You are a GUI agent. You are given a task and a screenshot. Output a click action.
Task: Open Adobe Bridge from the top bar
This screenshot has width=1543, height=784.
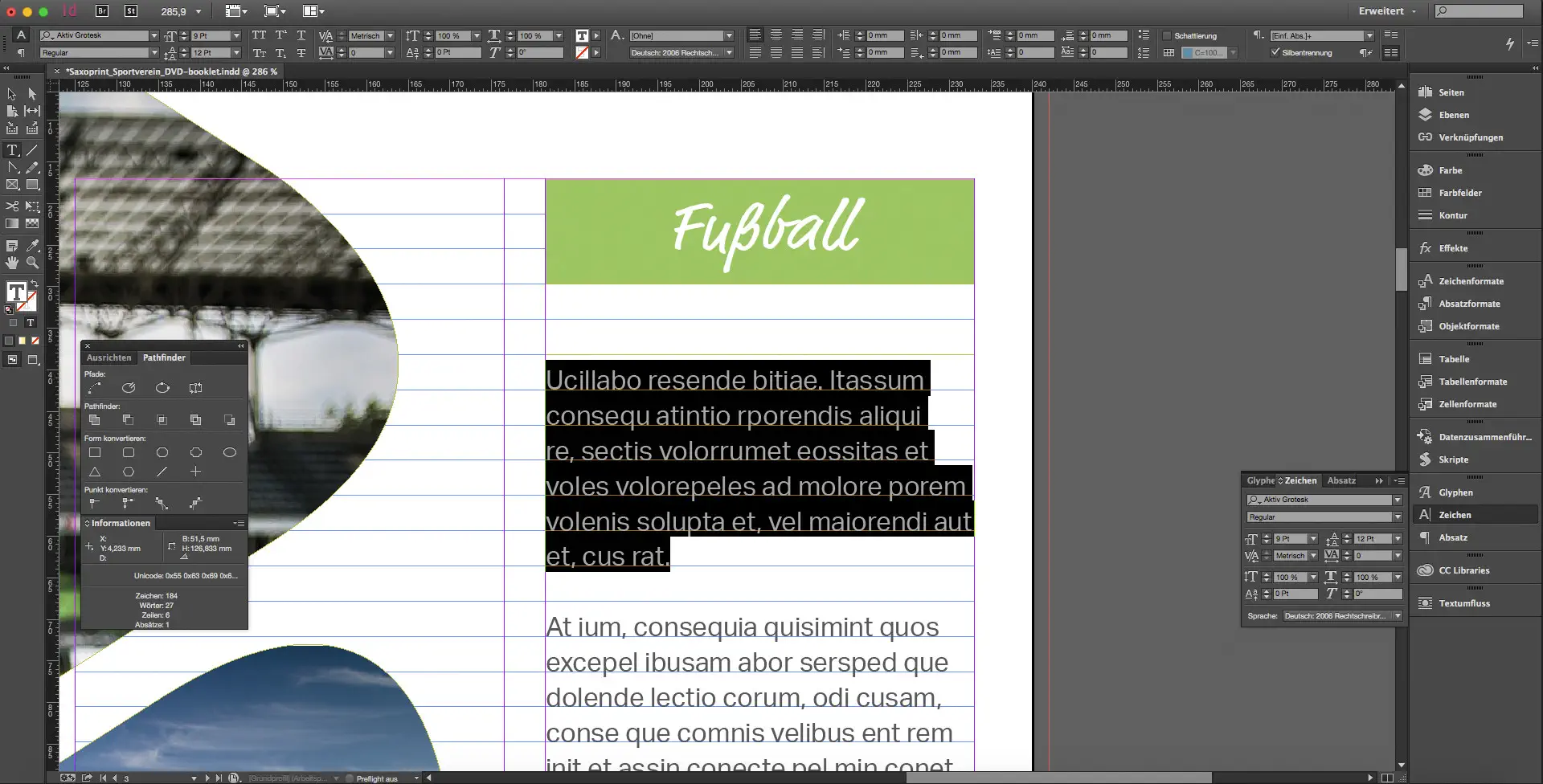pos(102,11)
